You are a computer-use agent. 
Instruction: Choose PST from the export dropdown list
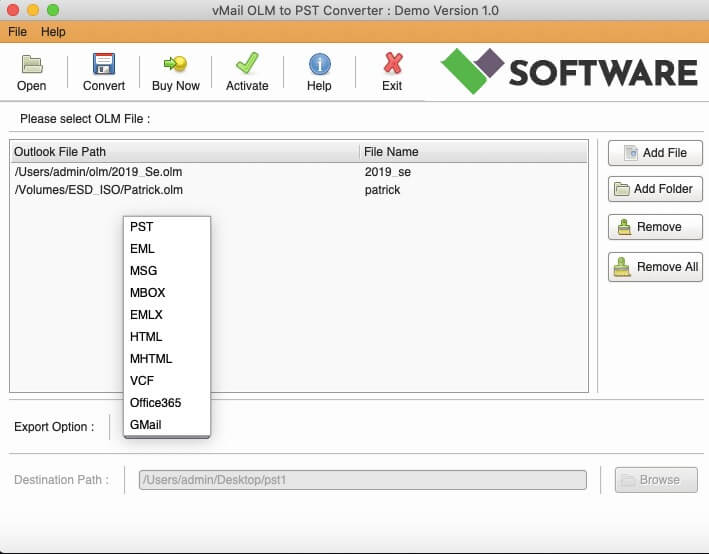[141, 227]
